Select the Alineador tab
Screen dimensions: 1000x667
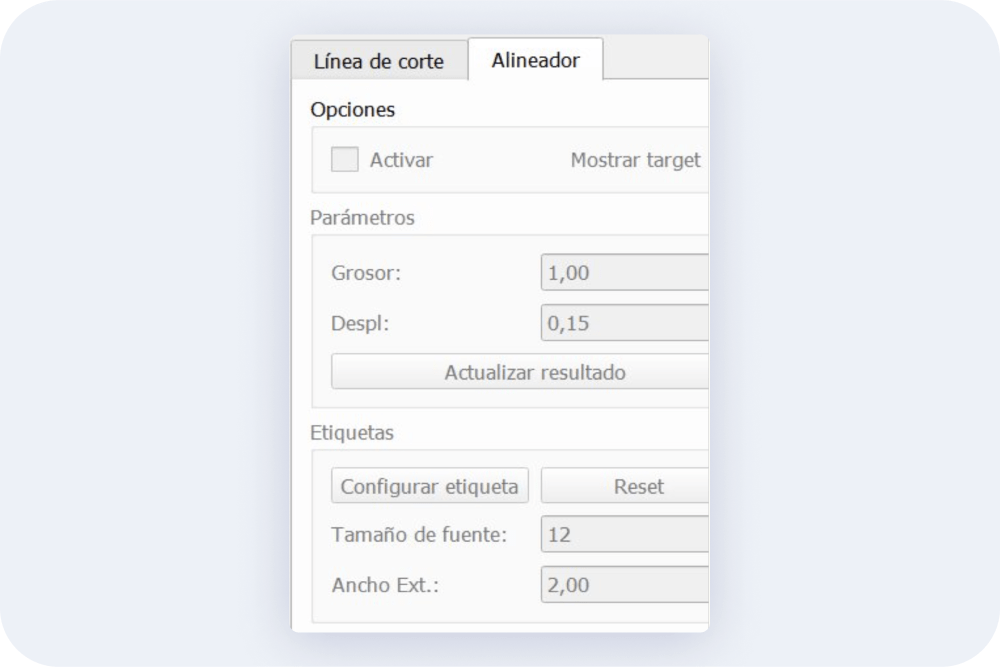[x=536, y=59]
